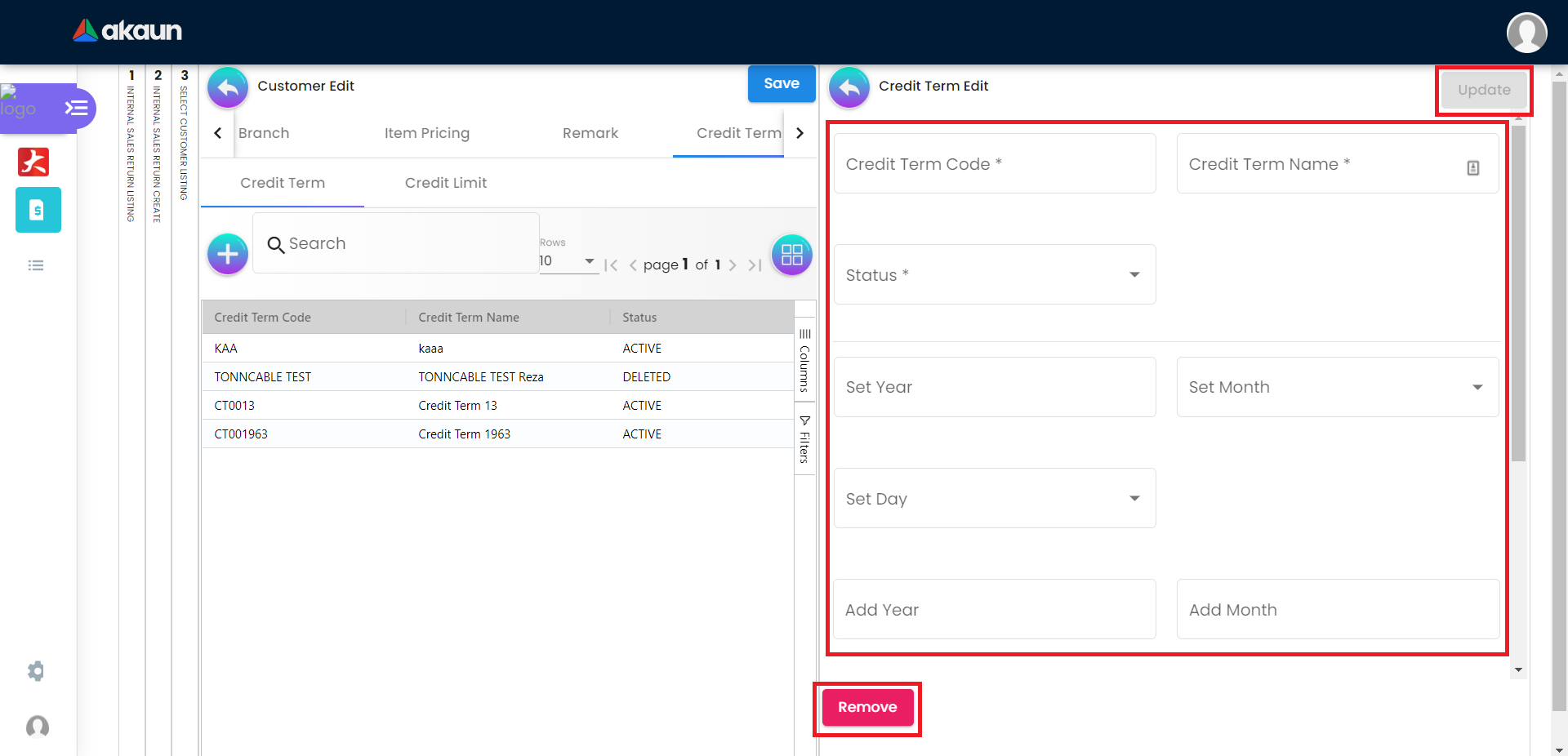Open the list icon in left sidebar

(x=36, y=265)
